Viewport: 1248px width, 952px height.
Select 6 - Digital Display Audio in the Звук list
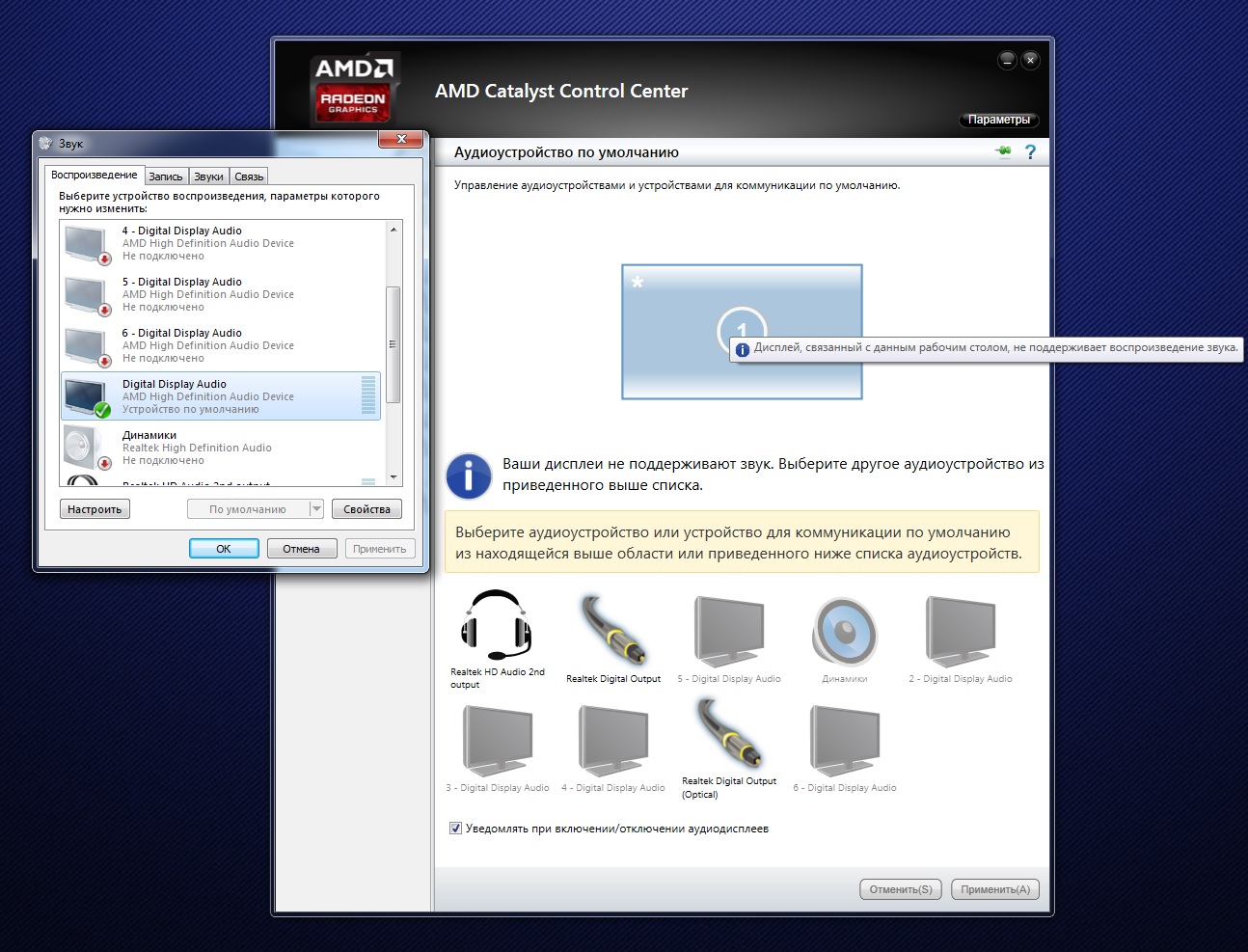point(222,345)
